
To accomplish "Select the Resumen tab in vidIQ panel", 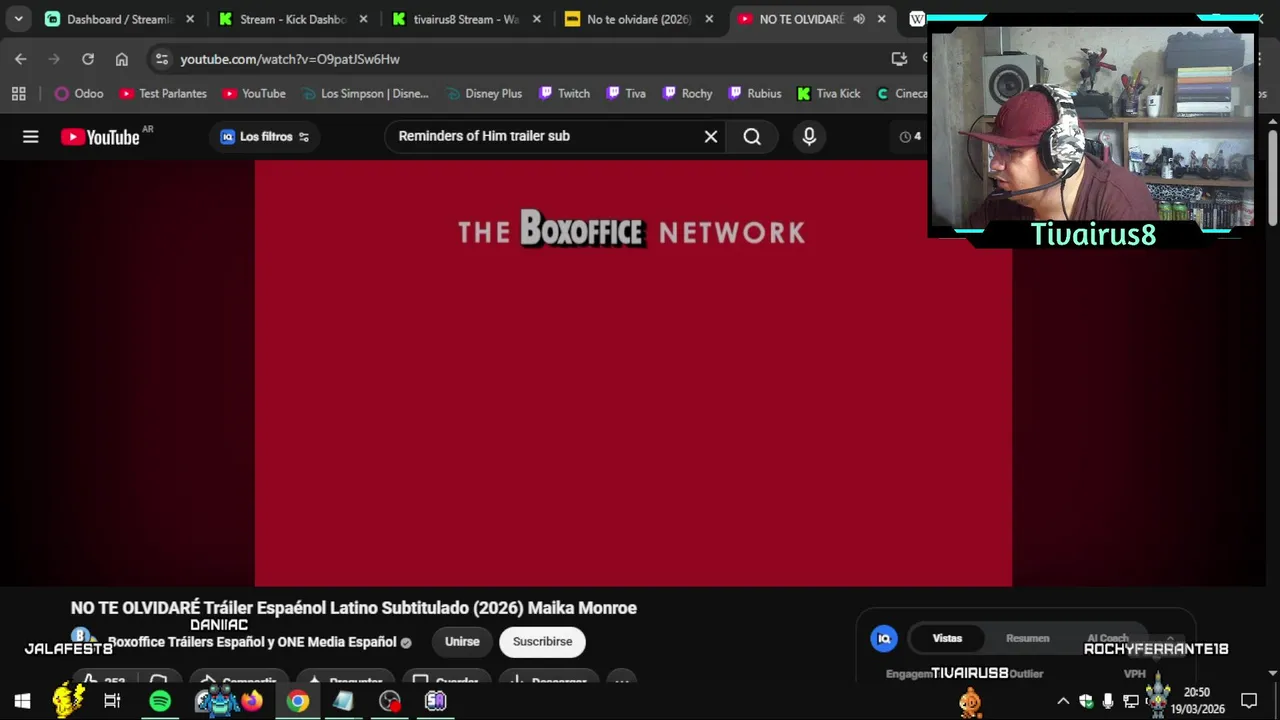I will pos(1028,638).
